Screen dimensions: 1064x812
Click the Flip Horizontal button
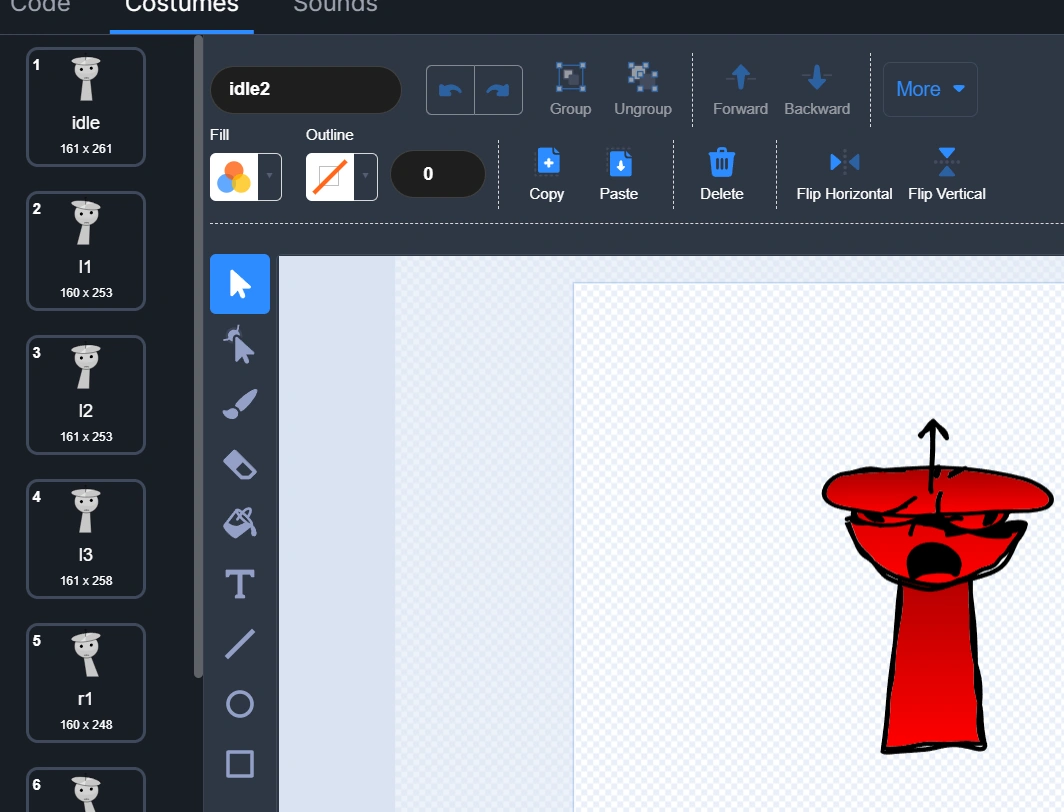(x=844, y=175)
